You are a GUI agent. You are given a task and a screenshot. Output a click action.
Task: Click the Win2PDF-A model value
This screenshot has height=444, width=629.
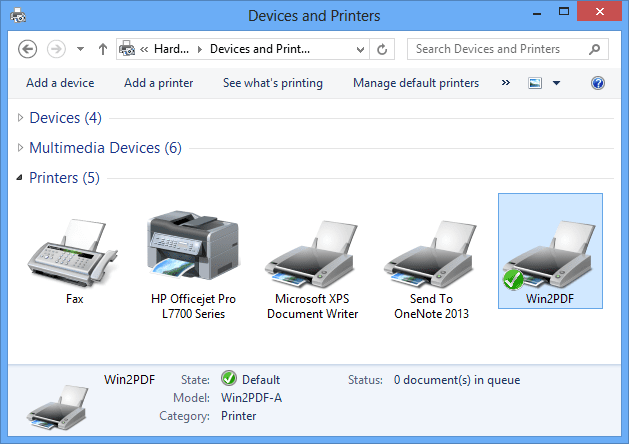tap(252, 398)
